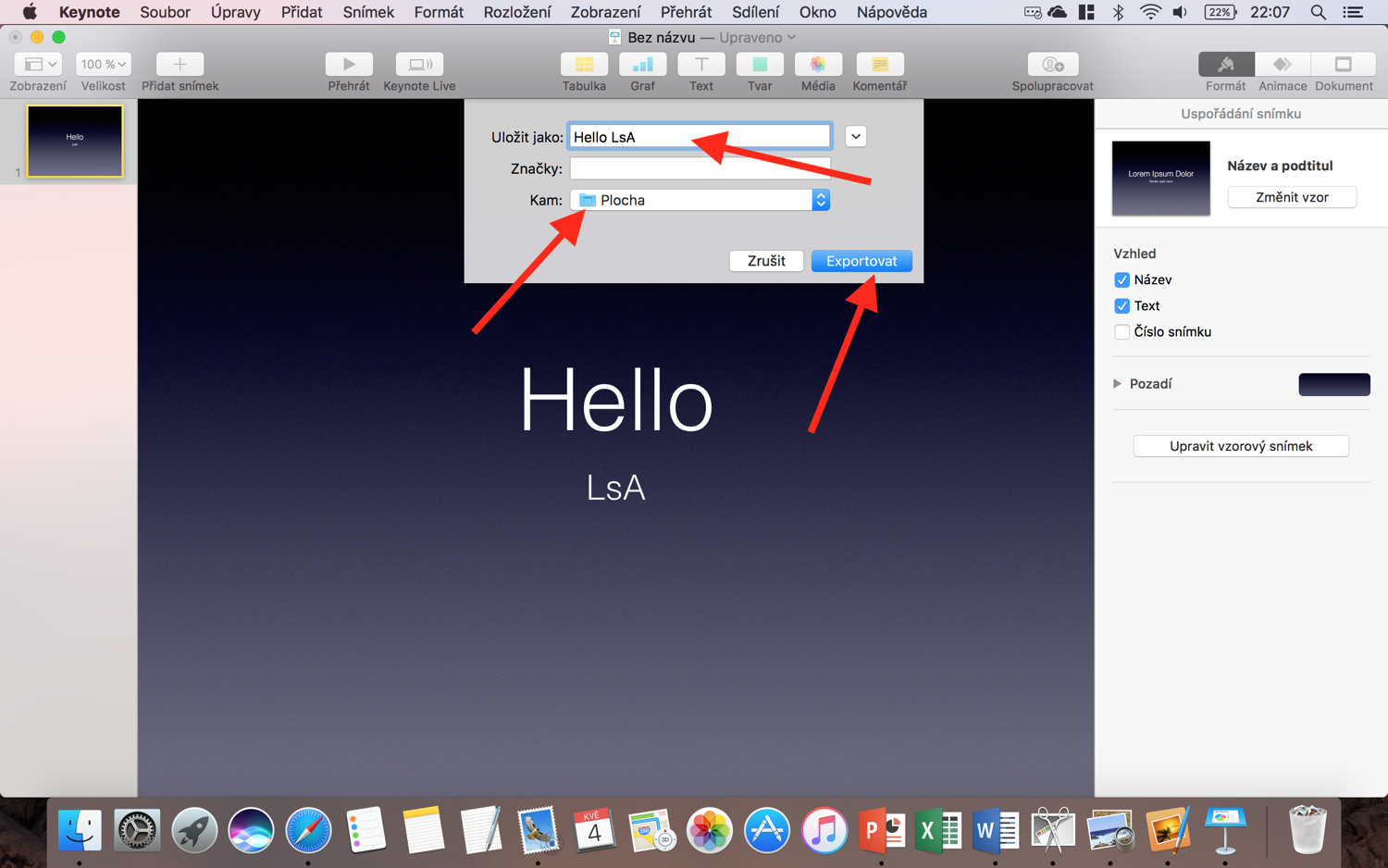
Task: Click the dark Pozadí color swatch
Action: tap(1333, 384)
